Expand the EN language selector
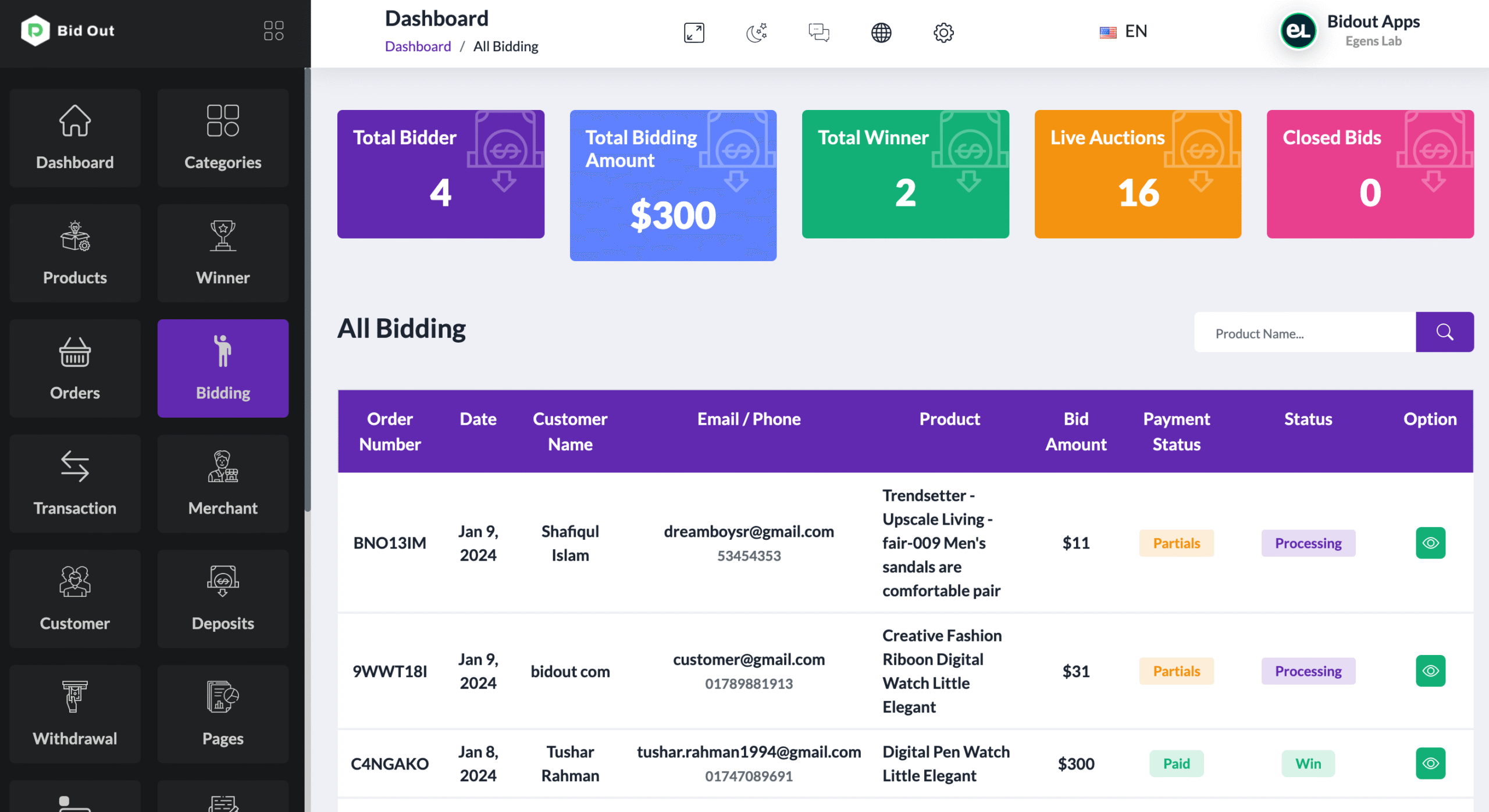The image size is (1489, 812). [x=1123, y=31]
